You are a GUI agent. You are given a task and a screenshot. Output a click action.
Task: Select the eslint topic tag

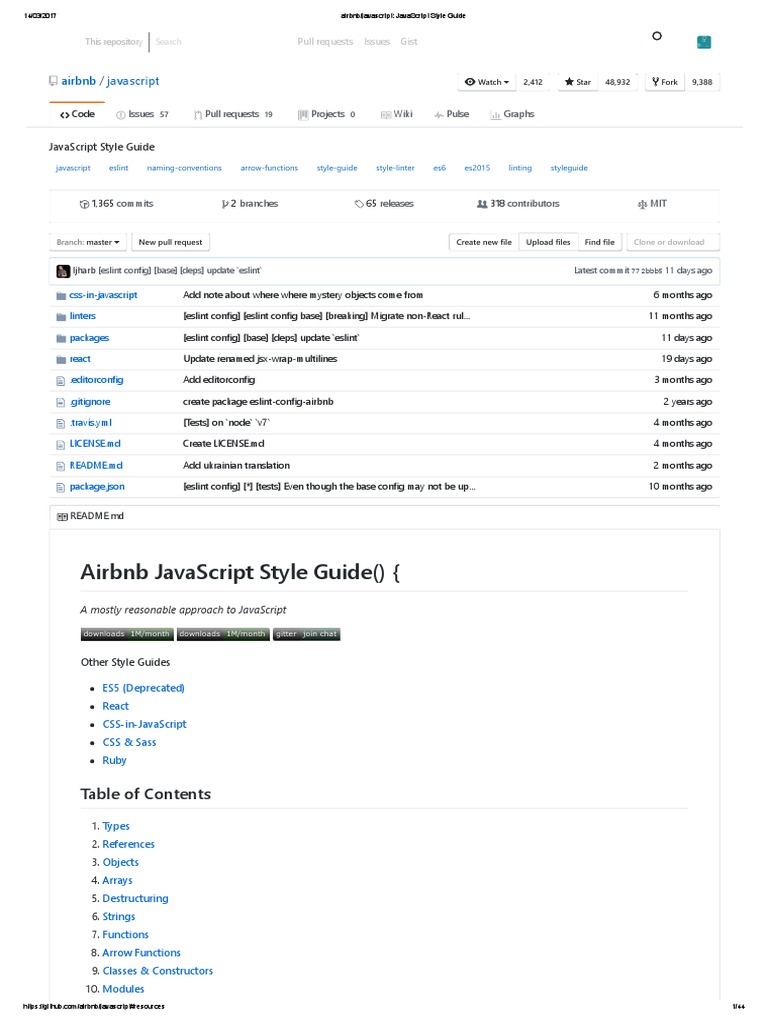point(119,168)
